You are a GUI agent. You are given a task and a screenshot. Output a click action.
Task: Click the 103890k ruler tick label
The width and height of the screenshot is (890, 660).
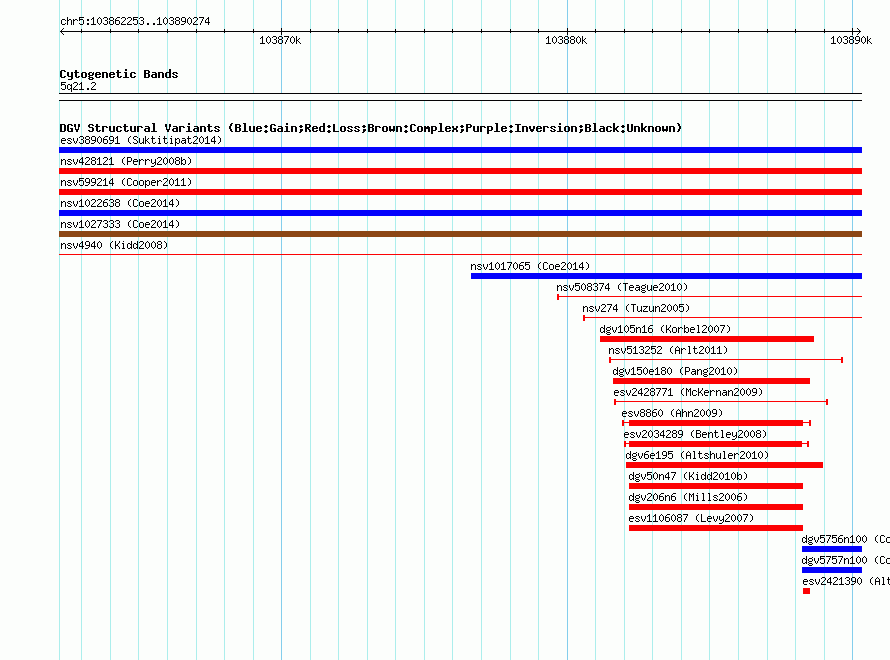(851, 40)
